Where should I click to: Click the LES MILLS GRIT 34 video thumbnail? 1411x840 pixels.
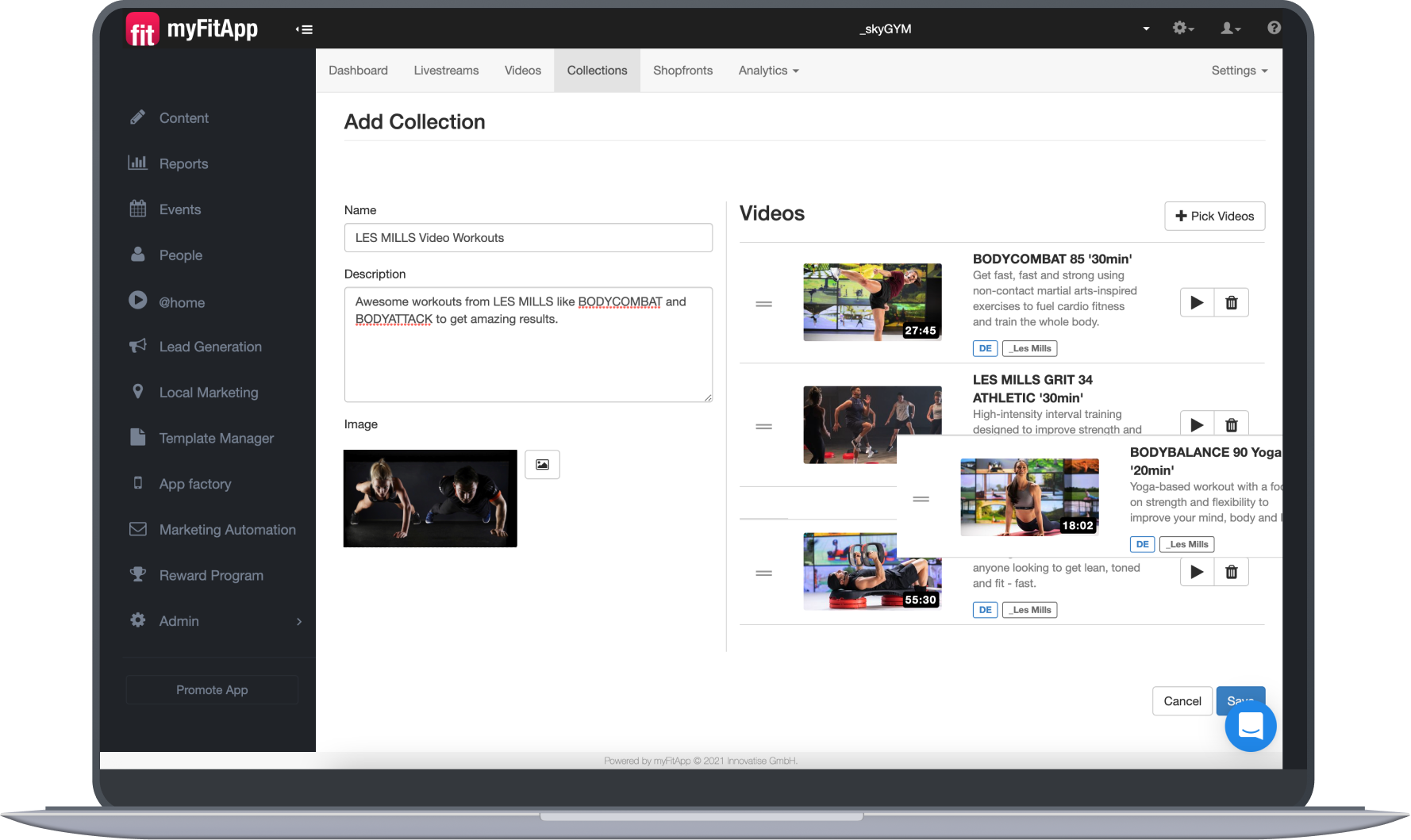[x=872, y=424]
